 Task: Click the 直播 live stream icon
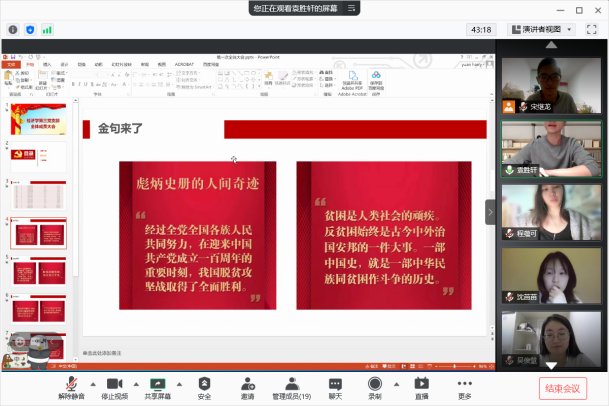point(422,384)
